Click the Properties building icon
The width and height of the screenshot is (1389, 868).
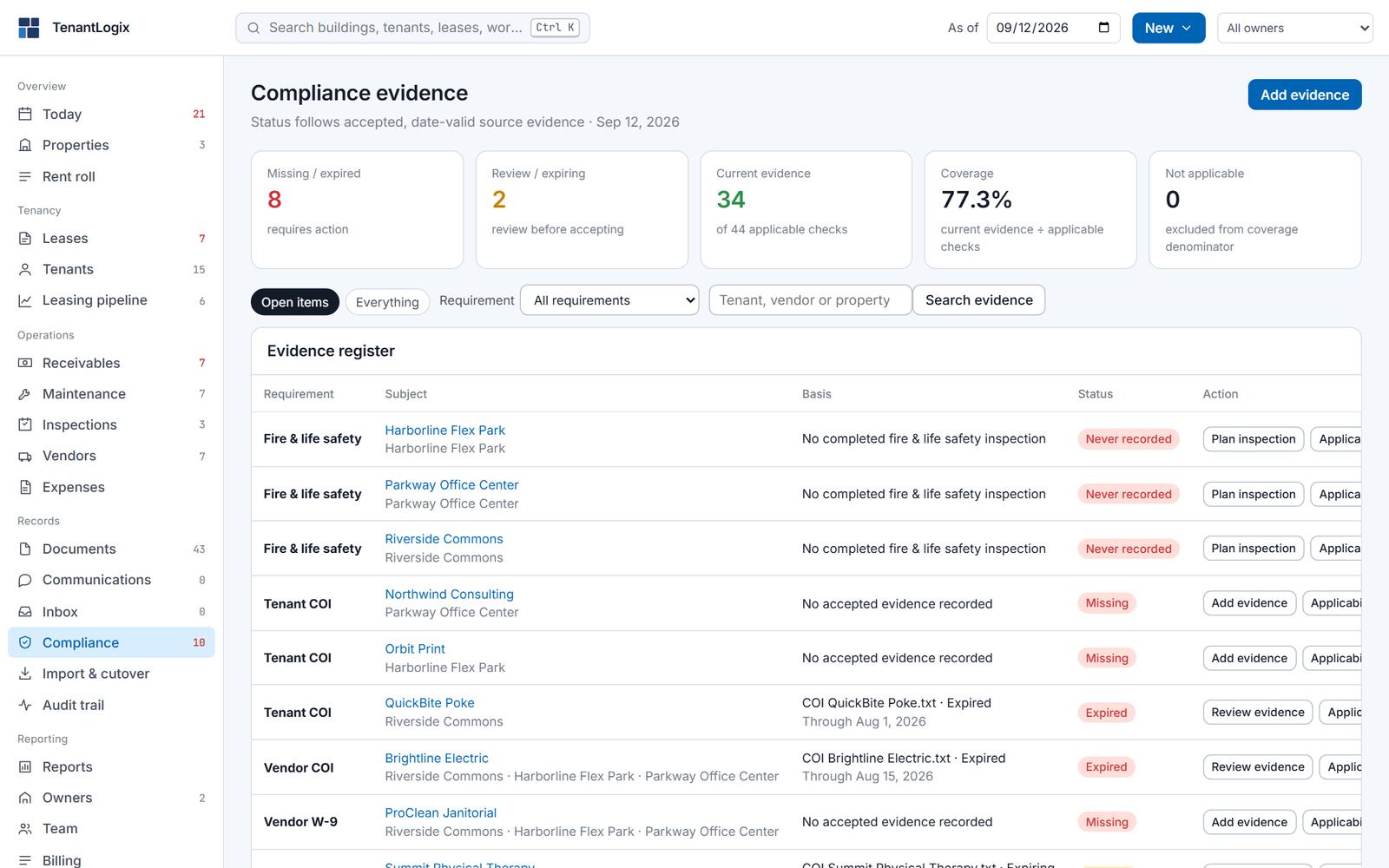point(25,145)
